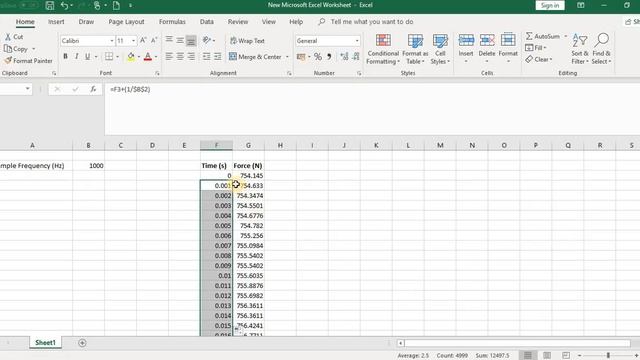Open Sort & Filter menu
Viewport: 640px width, 360px height.
click(x=580, y=49)
